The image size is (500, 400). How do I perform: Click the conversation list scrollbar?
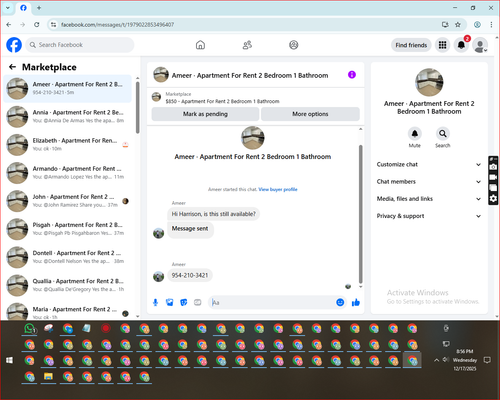[138, 107]
